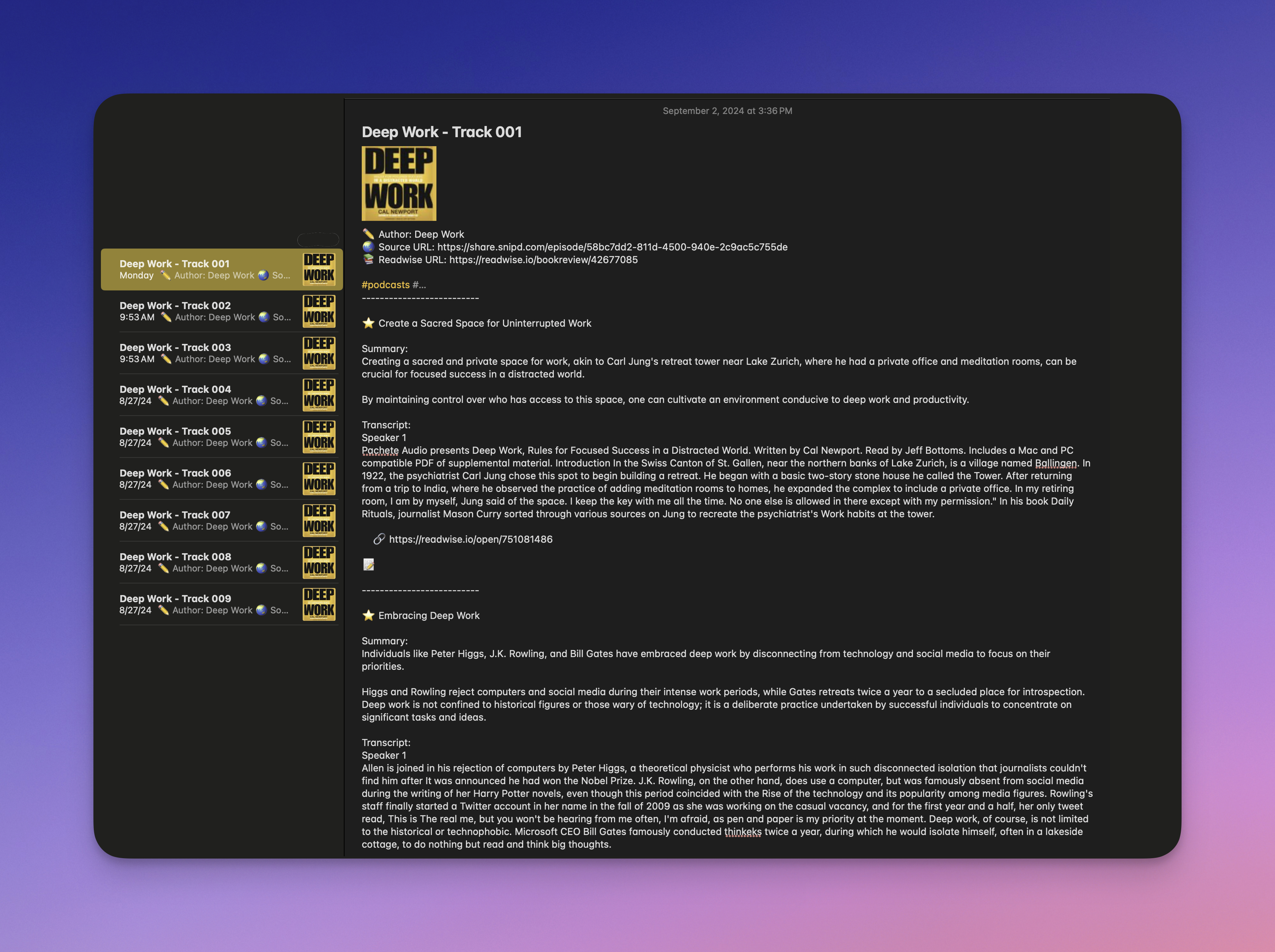Click the Track 003 cover thumbnail in list
The width and height of the screenshot is (1275, 952).
click(319, 353)
